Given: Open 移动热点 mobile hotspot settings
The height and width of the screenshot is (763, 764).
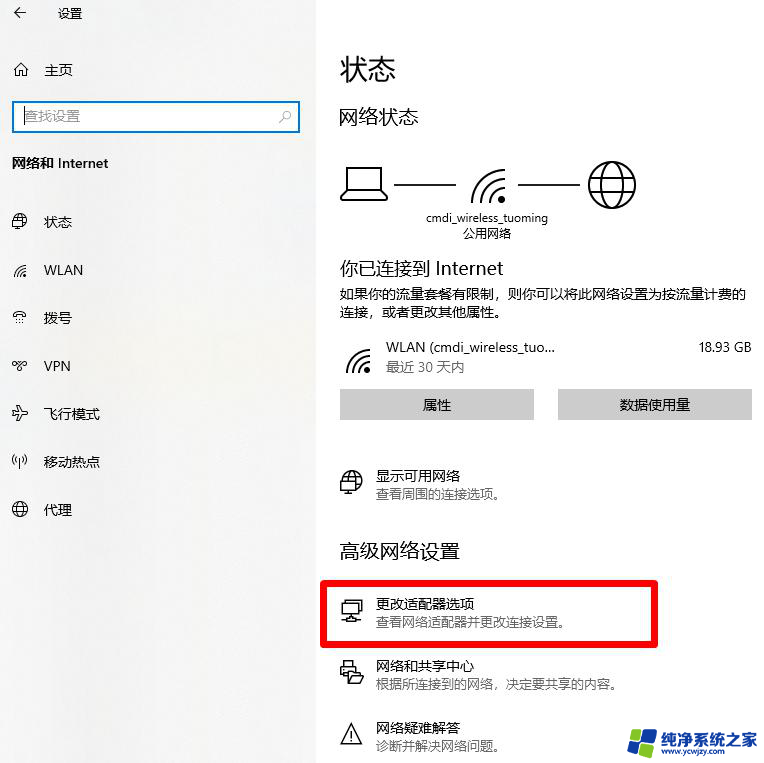Looking at the screenshot, I should 71,462.
